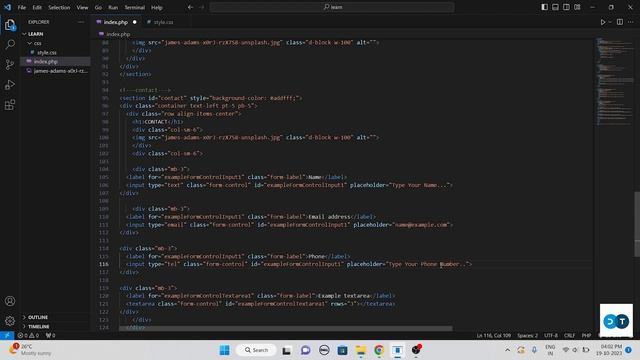The image size is (640, 360).
Task: Open the Search view in activity bar
Action: pyautogui.click(x=10, y=44)
